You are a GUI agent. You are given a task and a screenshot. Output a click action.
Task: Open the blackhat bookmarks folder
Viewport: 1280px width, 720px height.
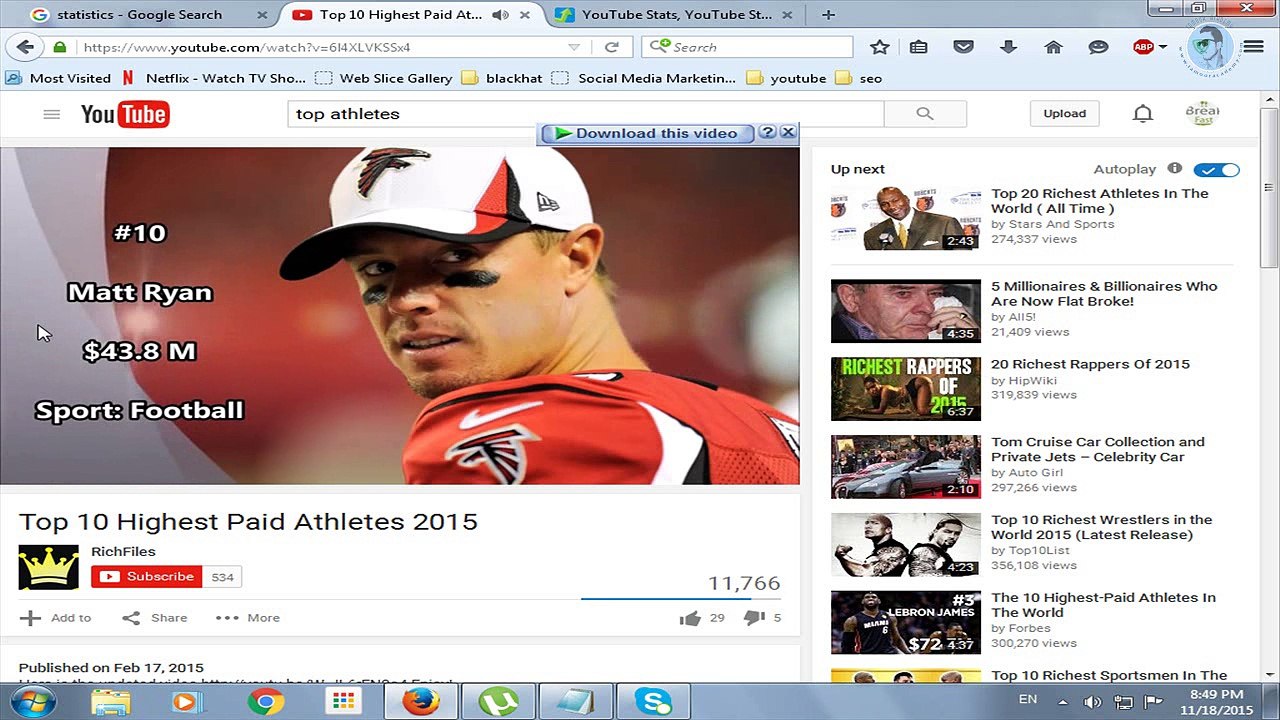click(502, 78)
